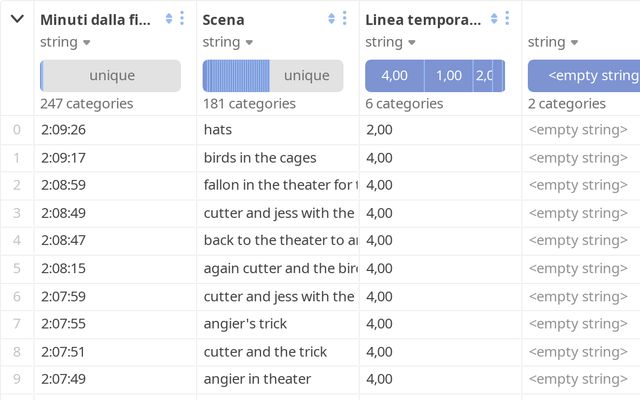Click the 'birds in the cages' cell
The width and height of the screenshot is (640, 400).
260,157
